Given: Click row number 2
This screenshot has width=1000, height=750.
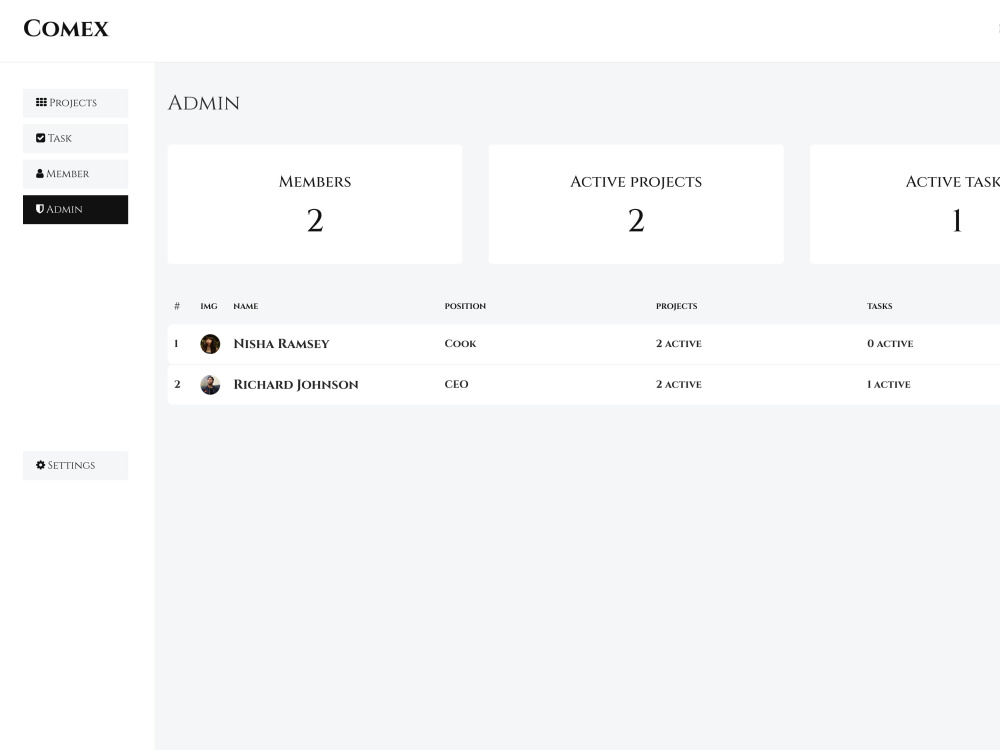Looking at the screenshot, I should coord(177,385).
